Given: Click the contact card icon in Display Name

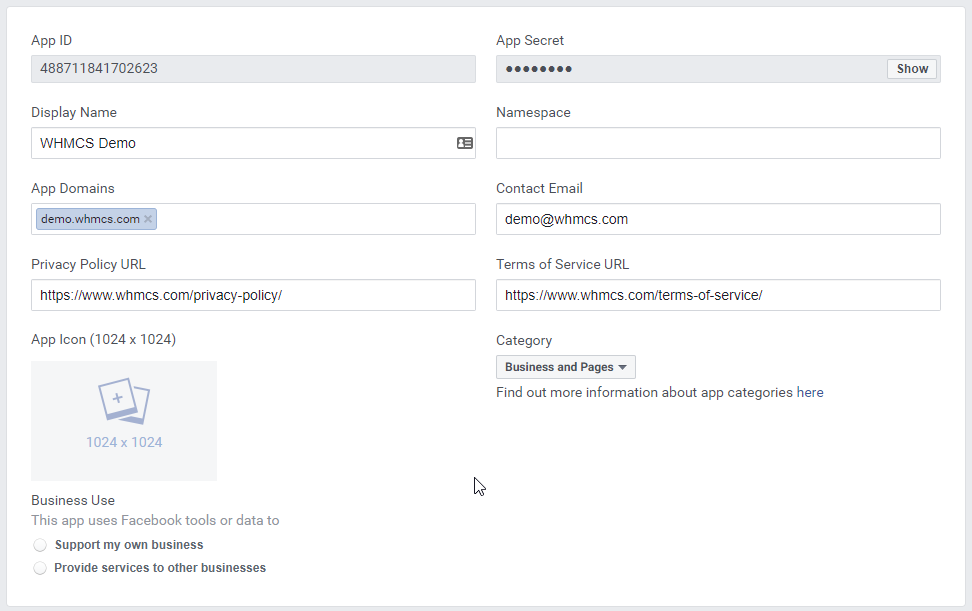Looking at the screenshot, I should click(465, 143).
